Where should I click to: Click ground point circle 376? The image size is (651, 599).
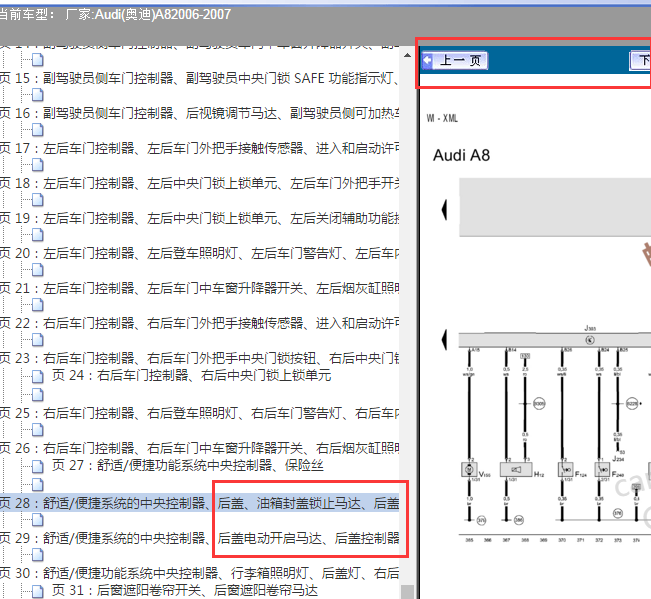point(618,514)
